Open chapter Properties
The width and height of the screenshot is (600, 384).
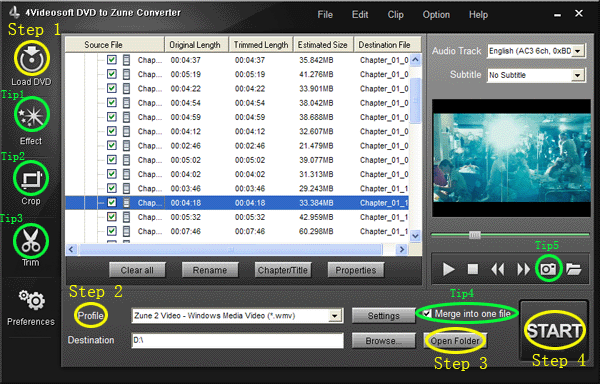[356, 270]
